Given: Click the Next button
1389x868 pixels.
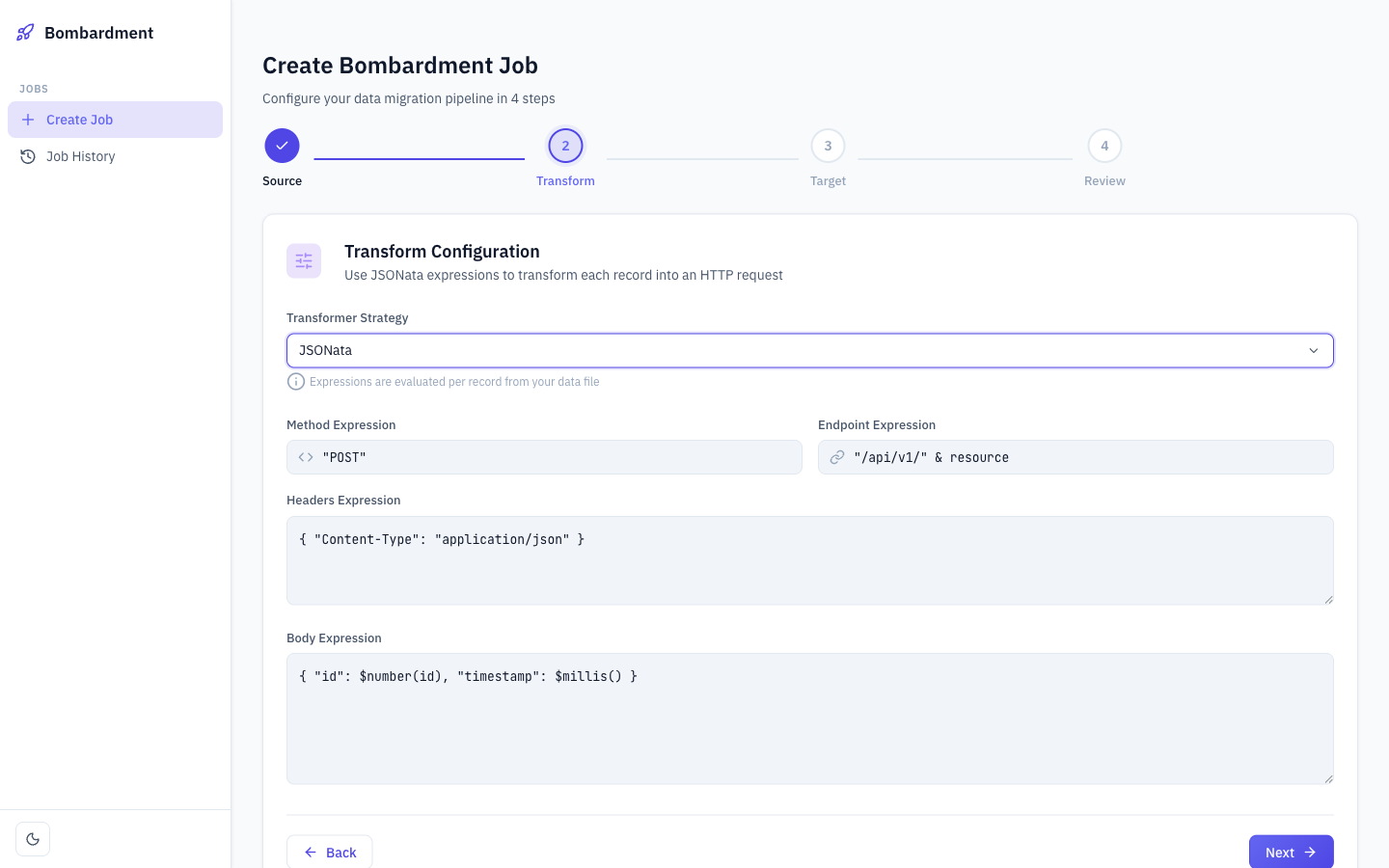Looking at the screenshot, I should click(1291, 853).
